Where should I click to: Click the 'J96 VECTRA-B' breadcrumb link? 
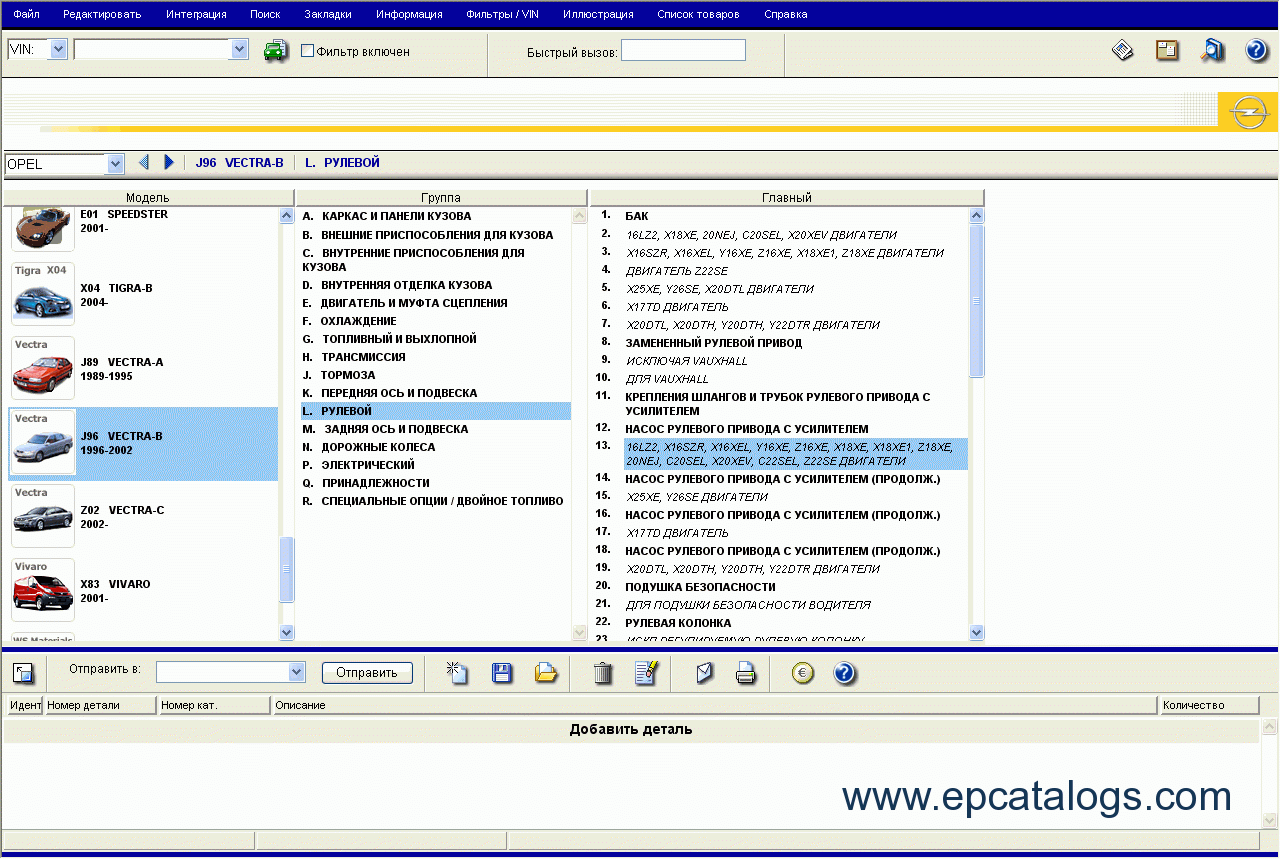point(239,163)
